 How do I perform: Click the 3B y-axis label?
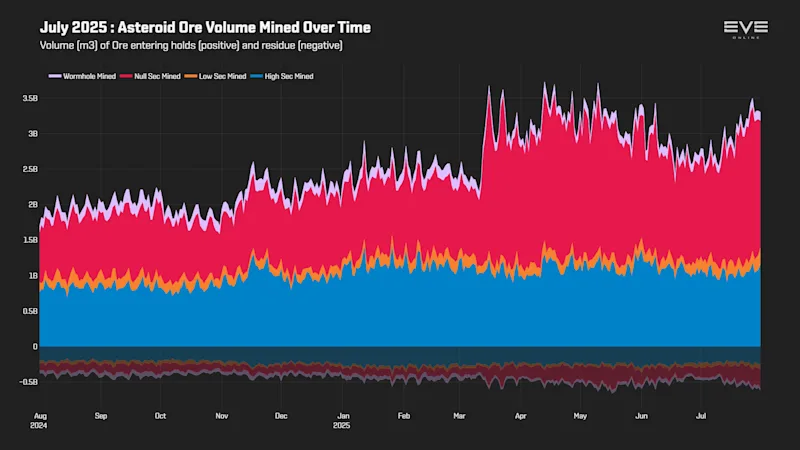click(33, 134)
